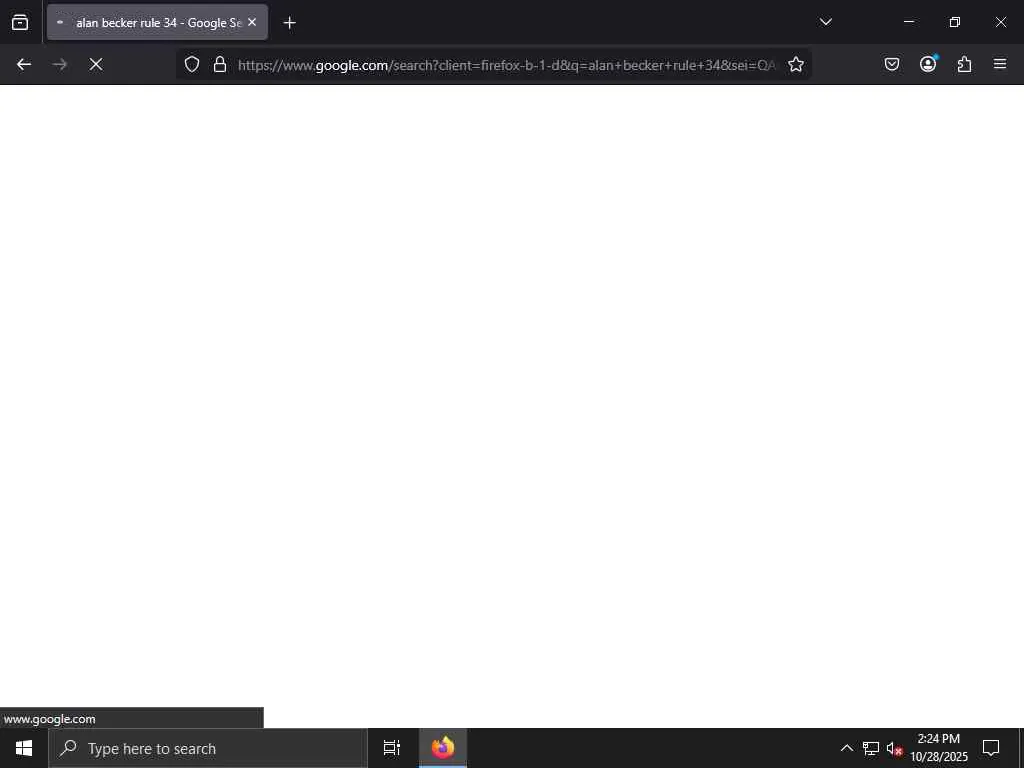Open the Extensions puzzle-piece menu
Screen dimensions: 1024x768
(x=964, y=64)
